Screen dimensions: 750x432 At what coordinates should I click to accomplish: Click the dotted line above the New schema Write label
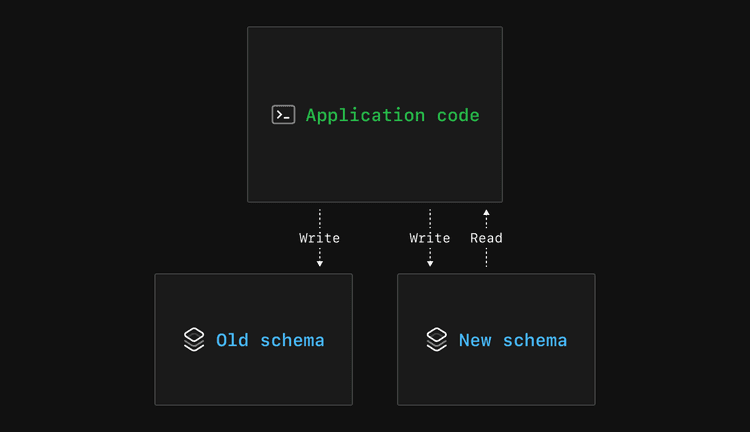430,219
